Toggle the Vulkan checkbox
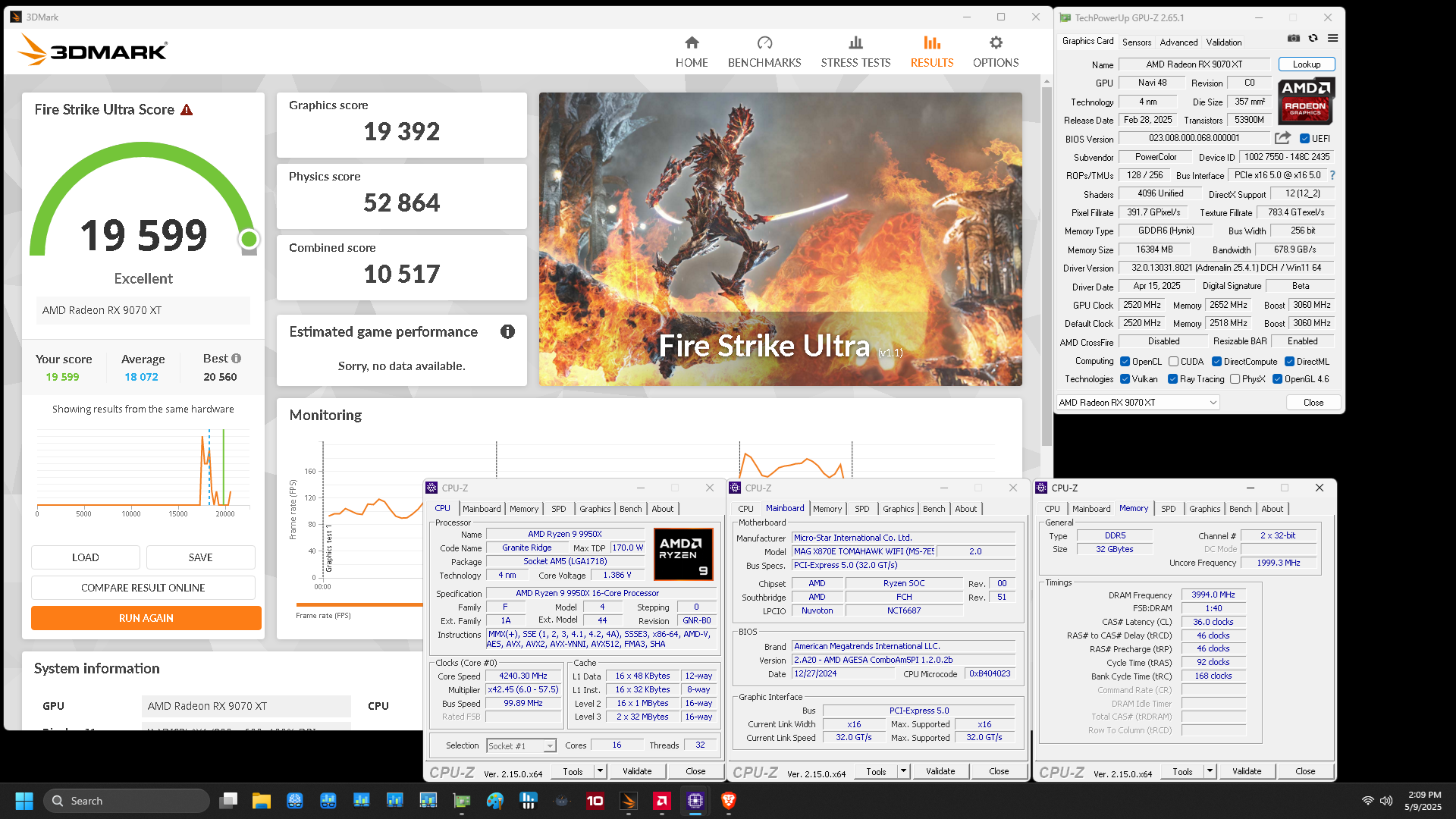 point(1125,379)
